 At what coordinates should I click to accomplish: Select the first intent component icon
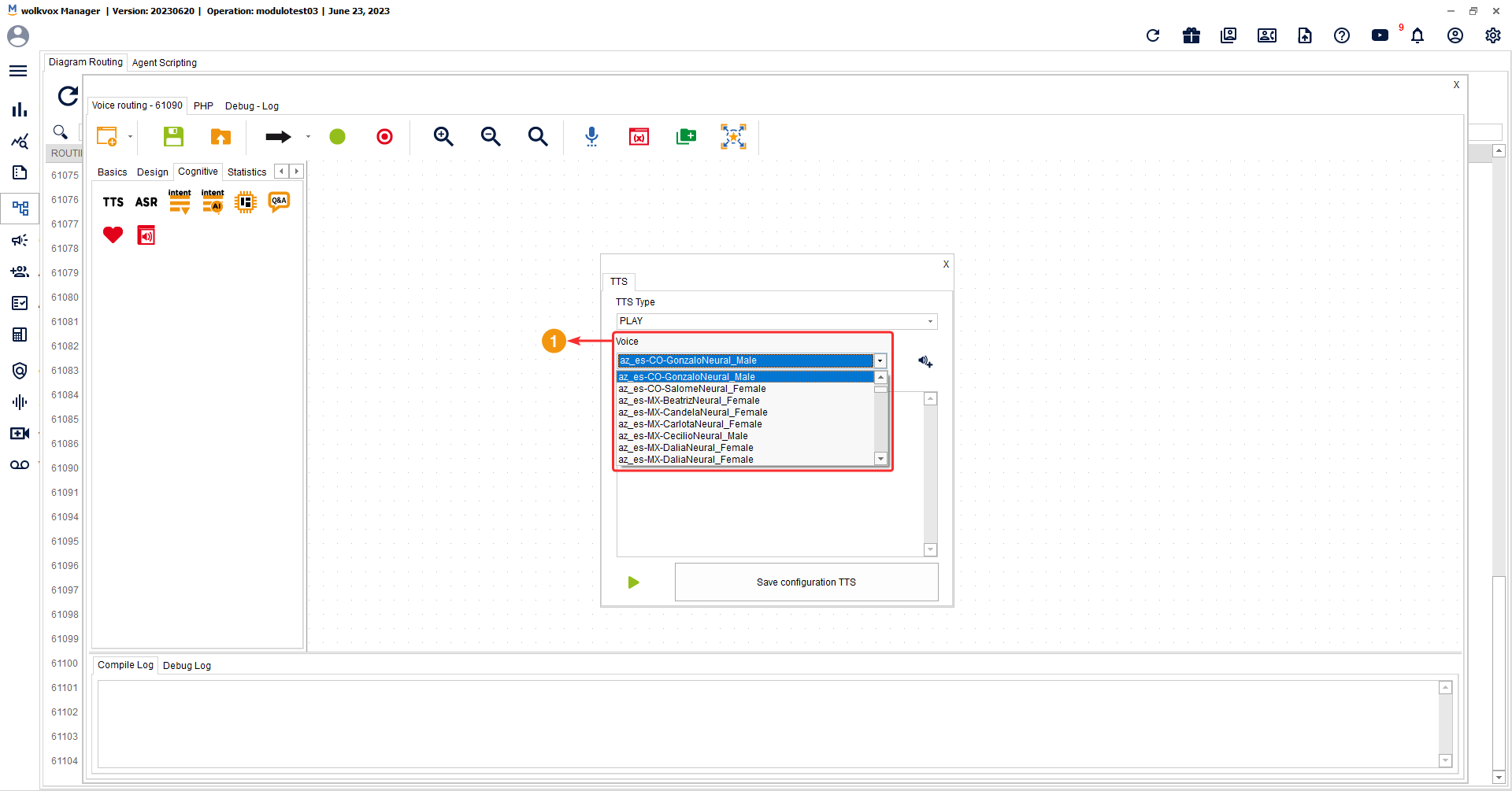pyautogui.click(x=180, y=202)
